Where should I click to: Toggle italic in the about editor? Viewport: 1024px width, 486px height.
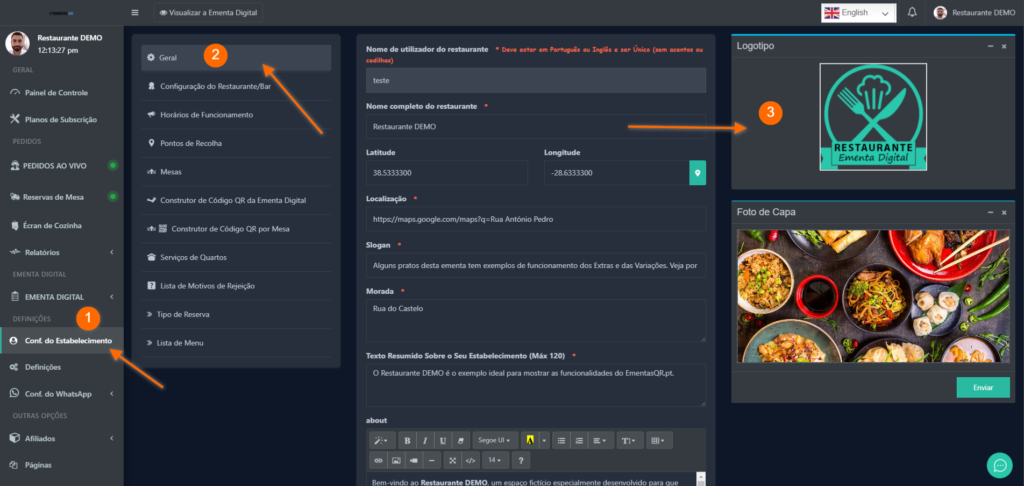(x=424, y=440)
